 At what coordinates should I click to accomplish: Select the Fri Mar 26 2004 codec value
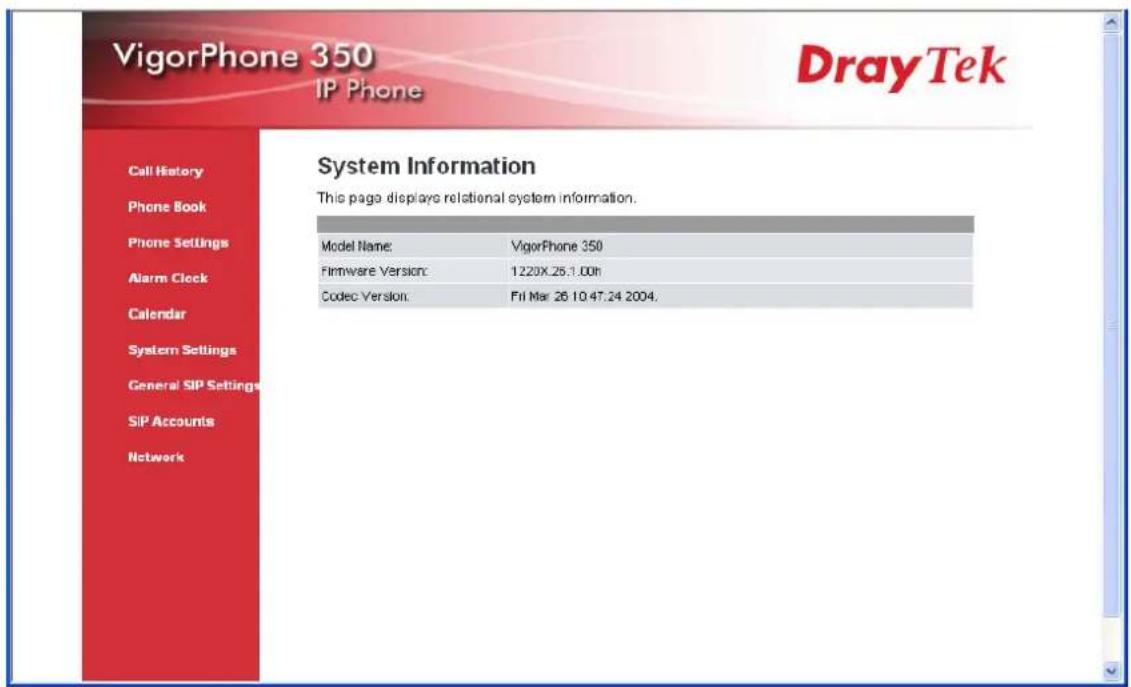pos(584,296)
